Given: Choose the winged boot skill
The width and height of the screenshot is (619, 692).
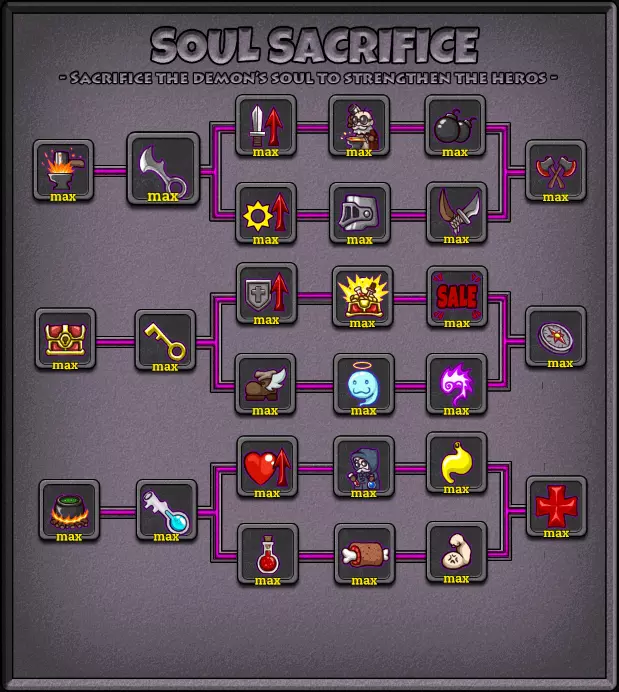Looking at the screenshot, I should pyautogui.click(x=265, y=384).
